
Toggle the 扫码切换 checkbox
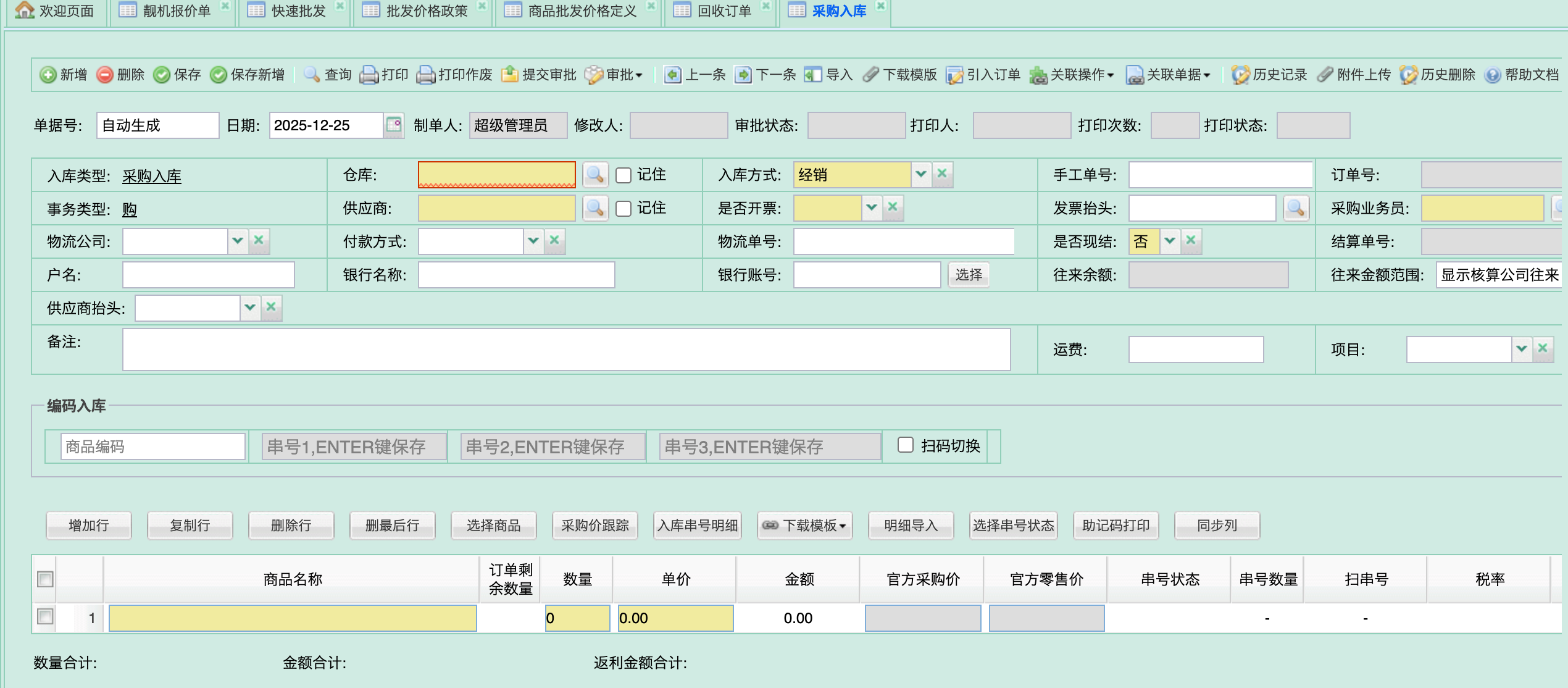pyautogui.click(x=905, y=445)
